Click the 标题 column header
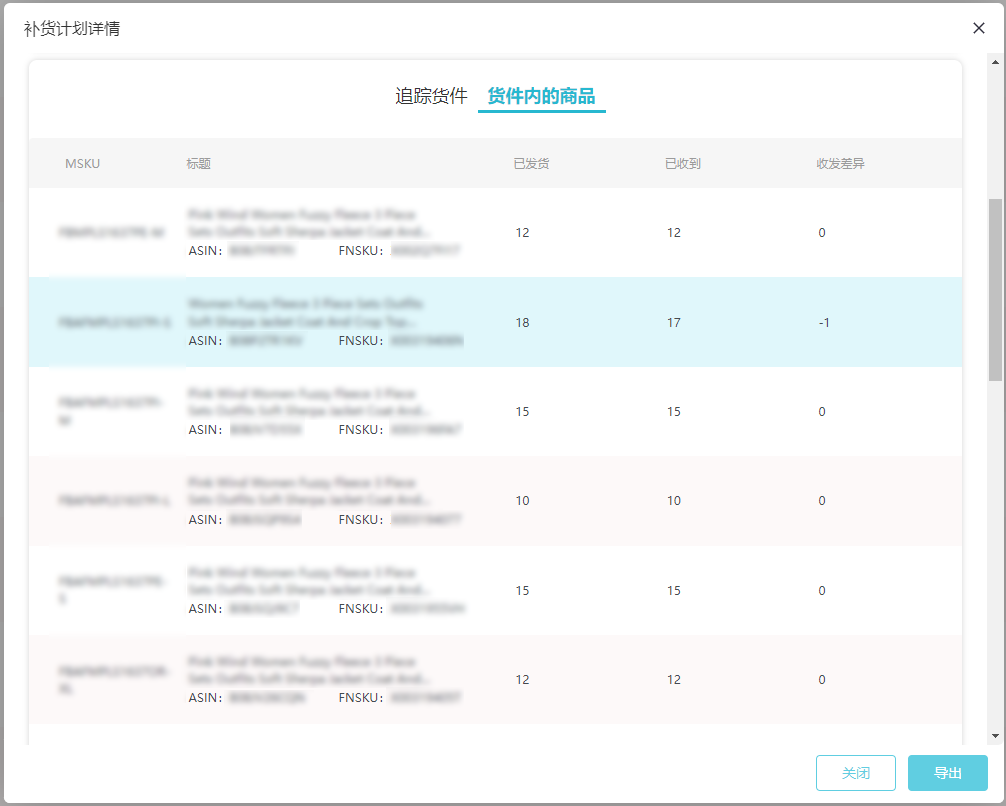The width and height of the screenshot is (1006, 806). [x=198, y=163]
